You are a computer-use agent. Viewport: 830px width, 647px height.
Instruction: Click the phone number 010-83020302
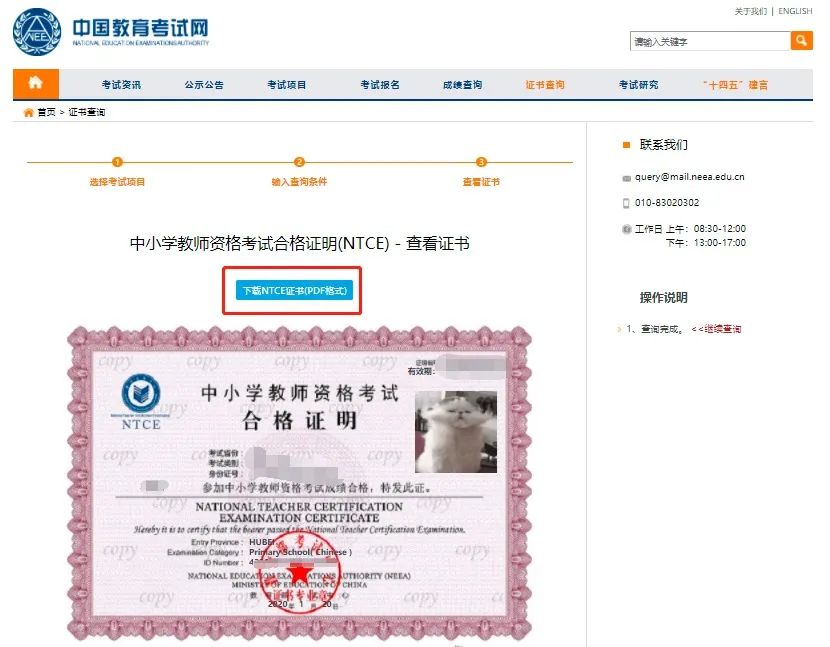click(x=667, y=203)
